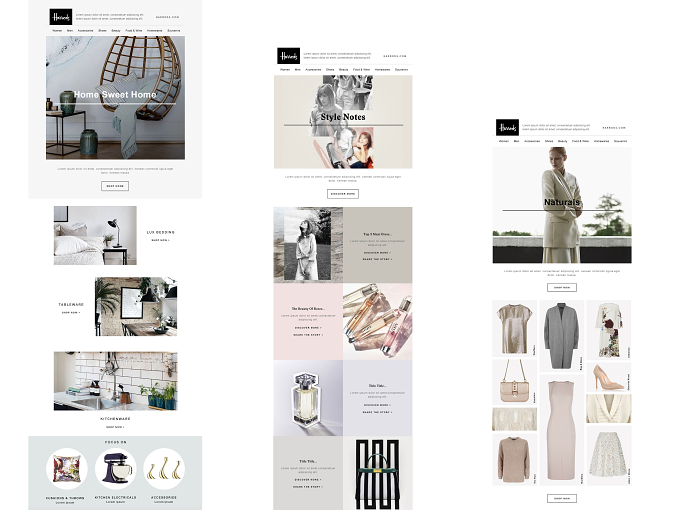Screen dimensions: 680x510
Task: Click the Shop Now button under the Naturals hero
Action: [562, 287]
